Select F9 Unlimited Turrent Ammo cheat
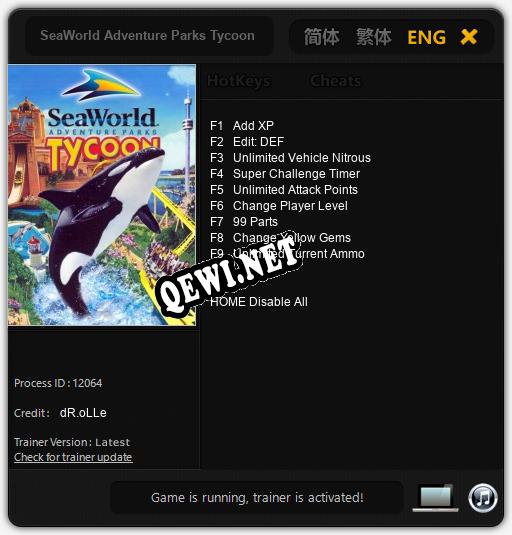The width and height of the screenshot is (512, 535). [x=287, y=254]
